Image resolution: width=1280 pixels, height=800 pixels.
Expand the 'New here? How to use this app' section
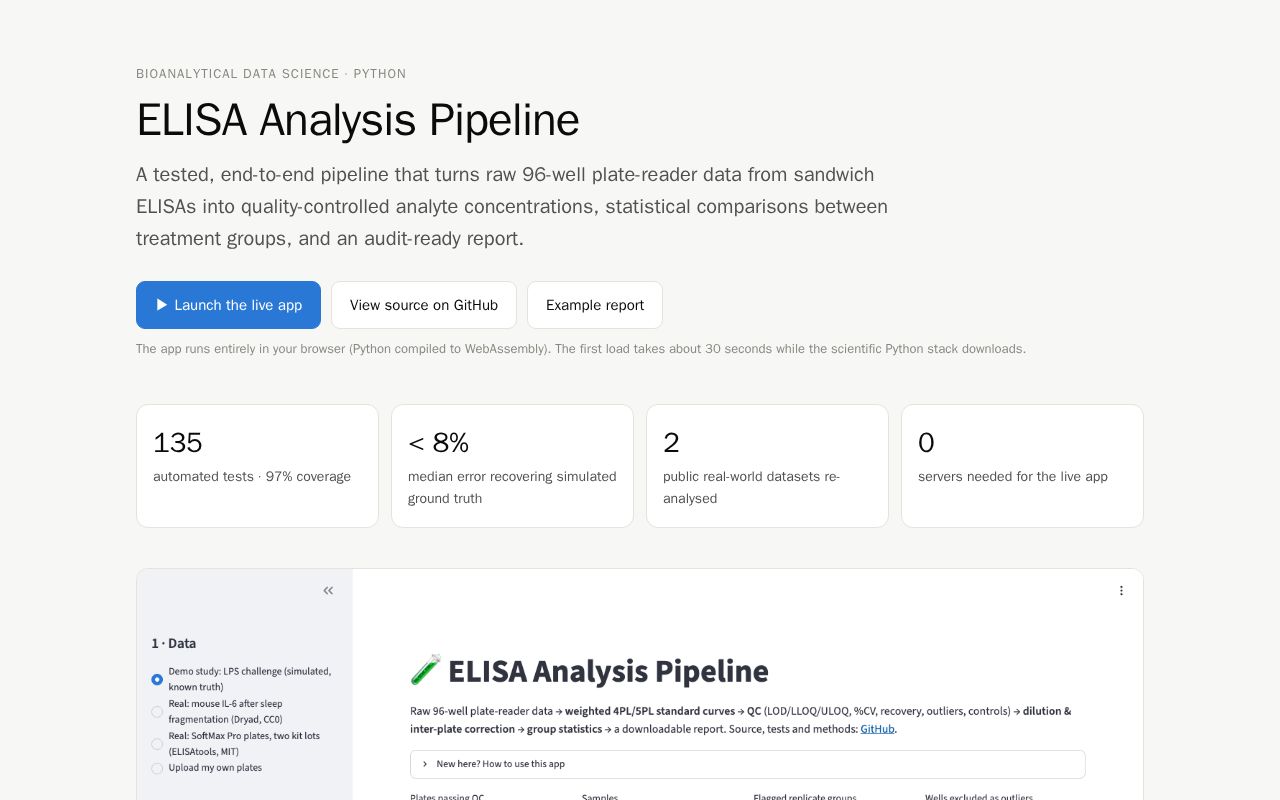click(747, 764)
